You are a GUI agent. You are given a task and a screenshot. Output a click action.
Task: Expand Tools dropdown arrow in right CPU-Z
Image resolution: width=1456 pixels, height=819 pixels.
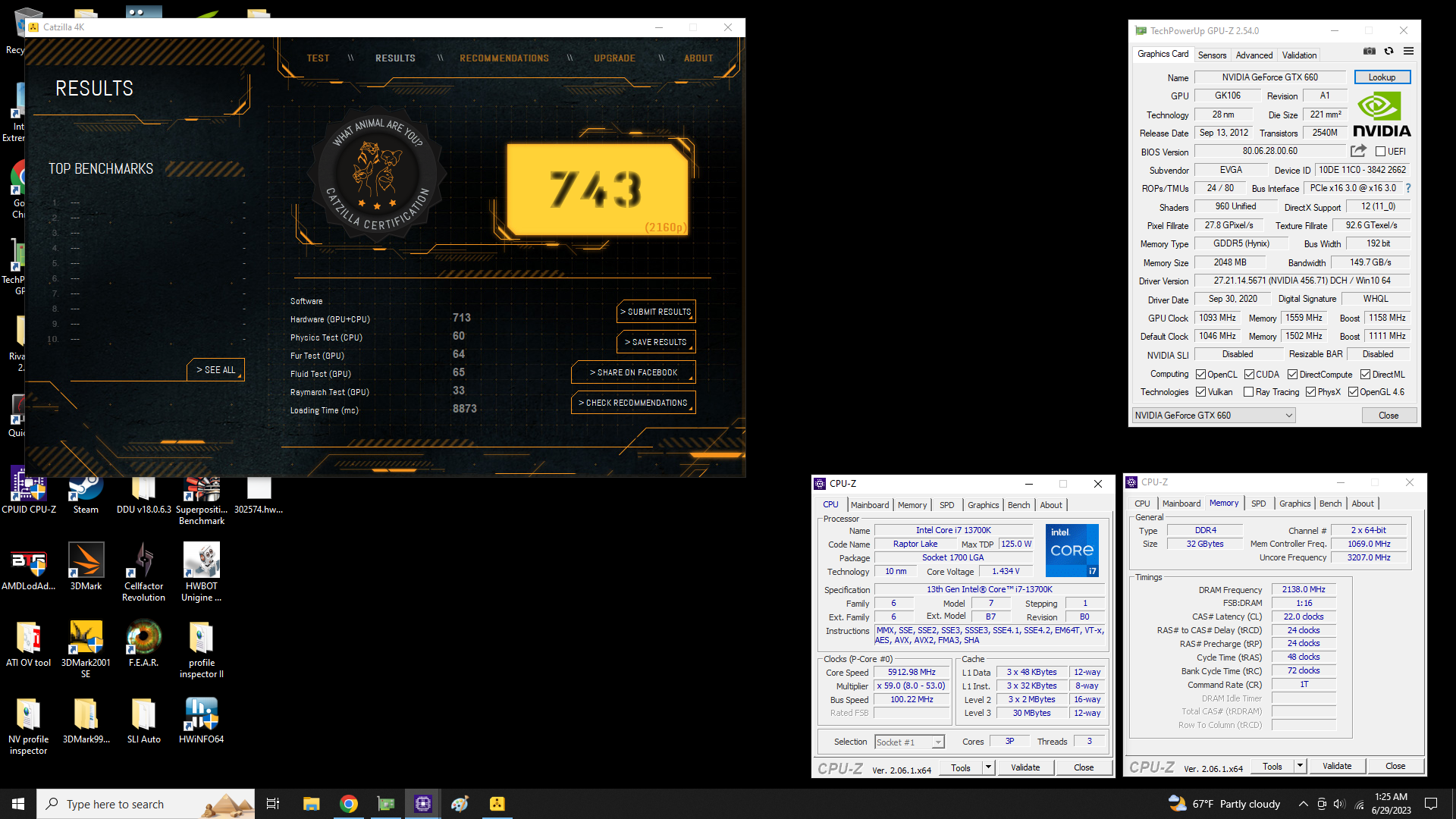tap(1300, 766)
